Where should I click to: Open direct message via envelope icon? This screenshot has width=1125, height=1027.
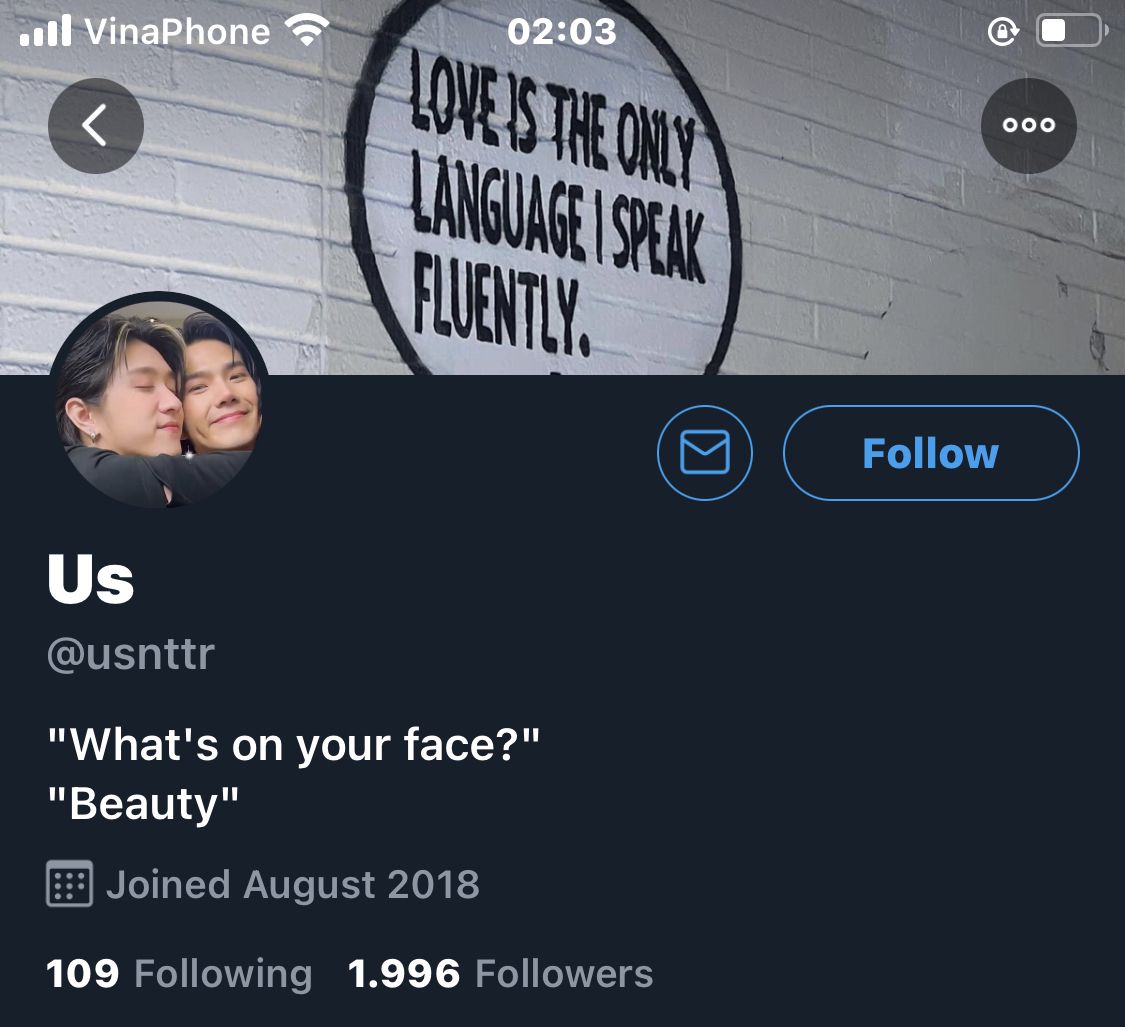[x=705, y=453]
